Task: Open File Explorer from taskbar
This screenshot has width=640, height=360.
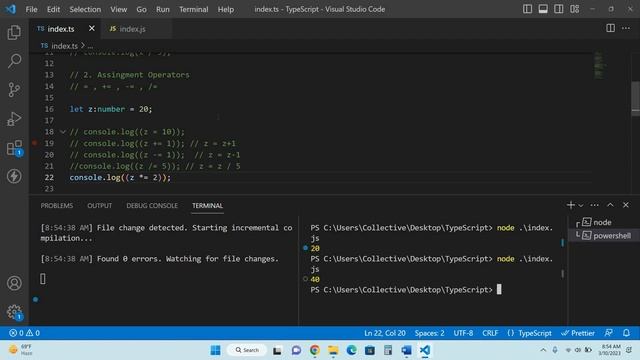Action: [x=333, y=350]
